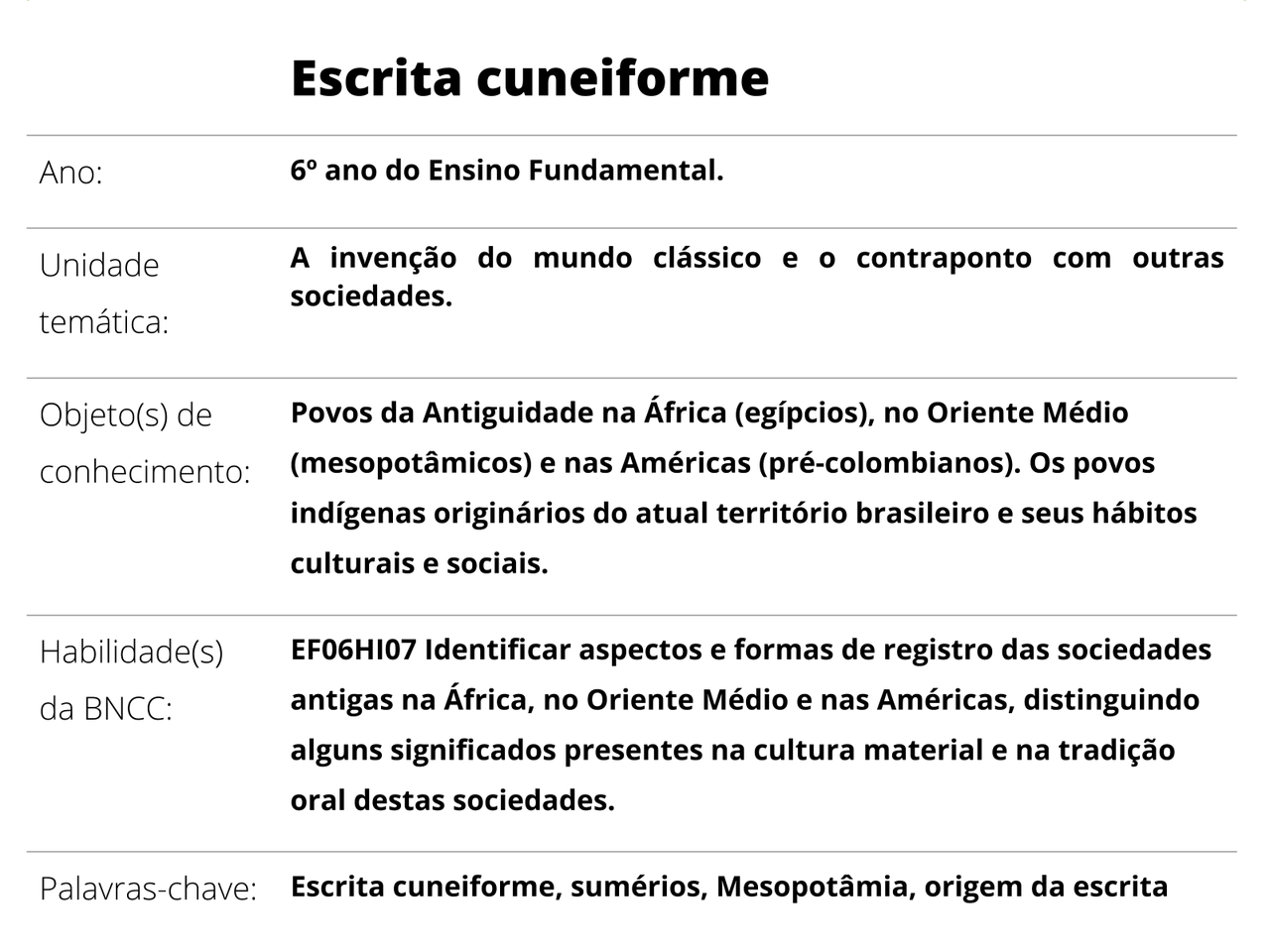Click the text "culturais e sociais."
Image resolution: width=1270 pixels, height=952 pixels.
(419, 563)
